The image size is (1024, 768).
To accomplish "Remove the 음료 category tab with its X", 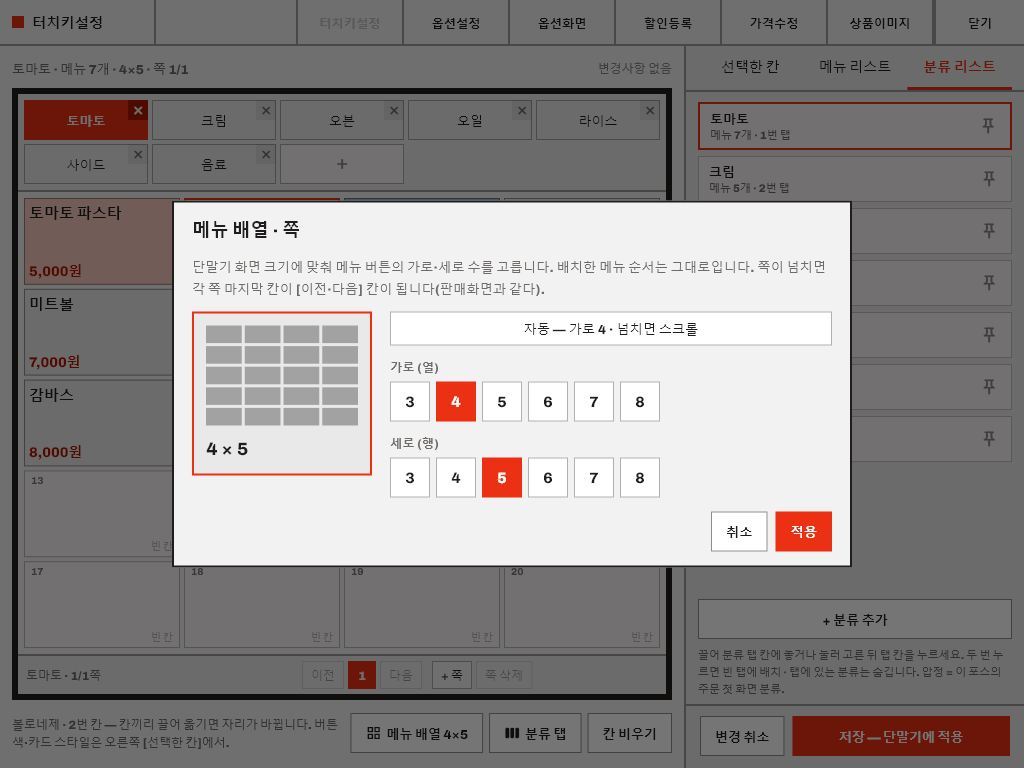I will tap(266, 155).
